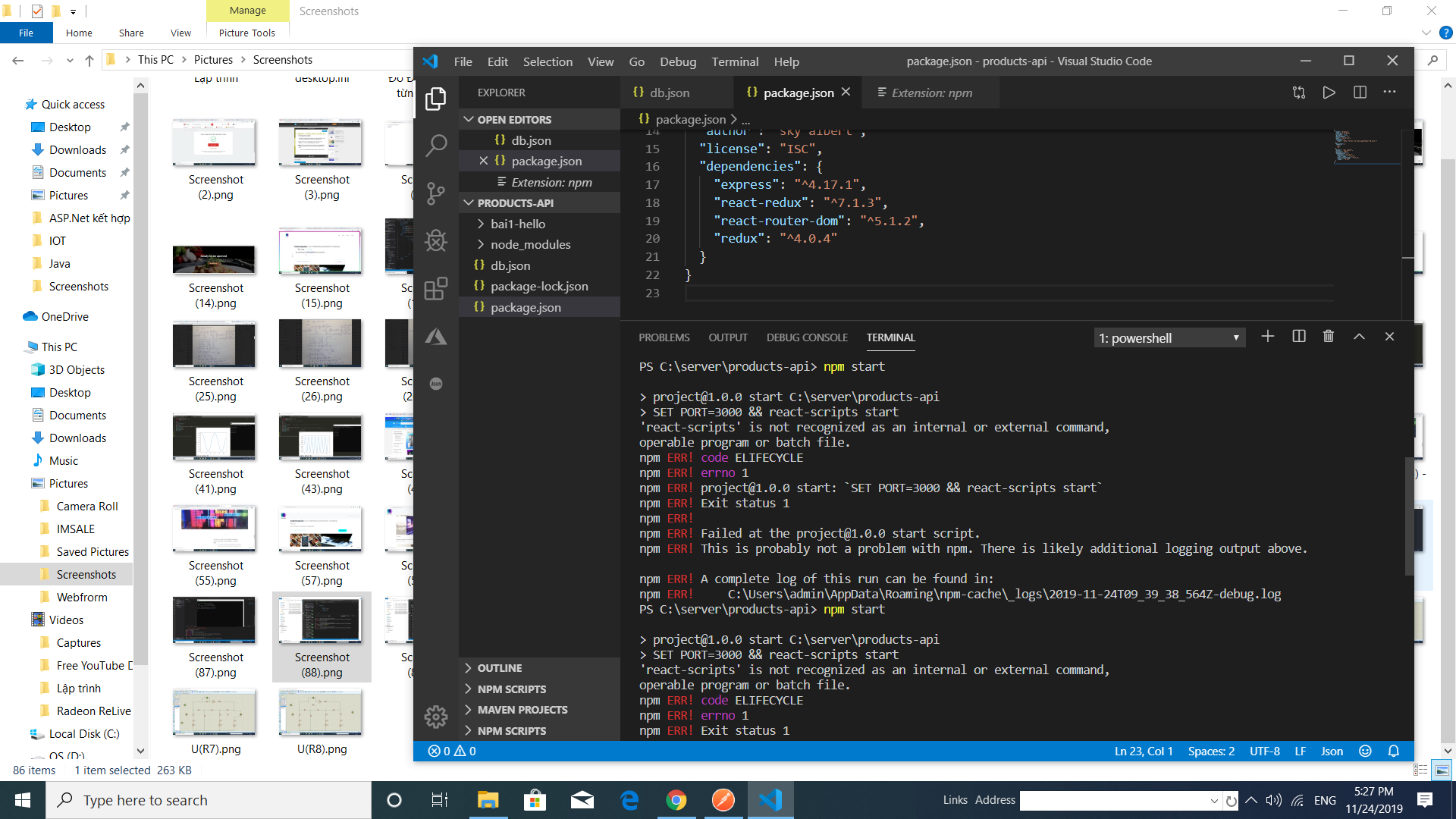Select Screenshot (14).png thumbnail in File Explorer
The image size is (1456, 819).
215,269
